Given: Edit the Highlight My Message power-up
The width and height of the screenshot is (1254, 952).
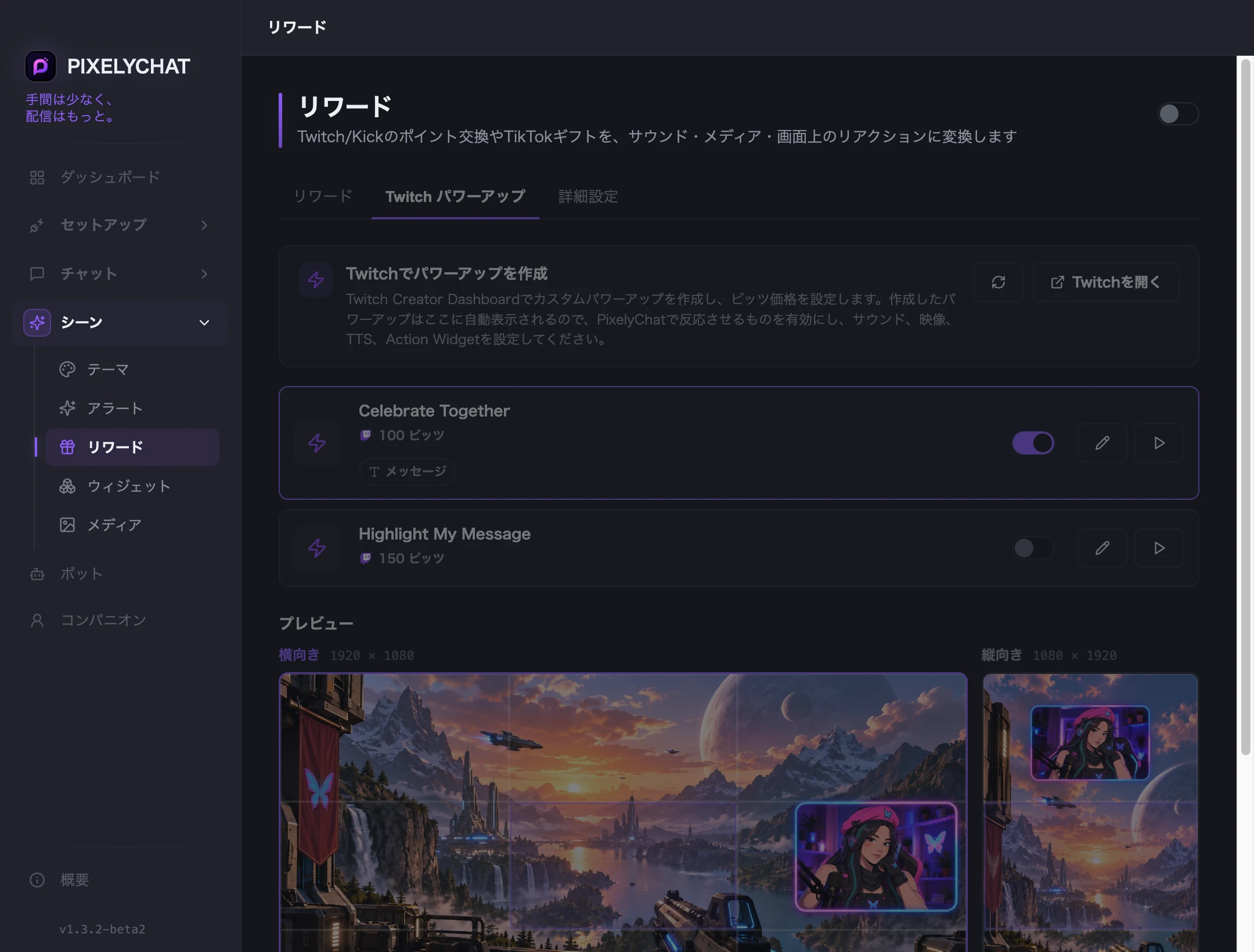Looking at the screenshot, I should point(1102,548).
